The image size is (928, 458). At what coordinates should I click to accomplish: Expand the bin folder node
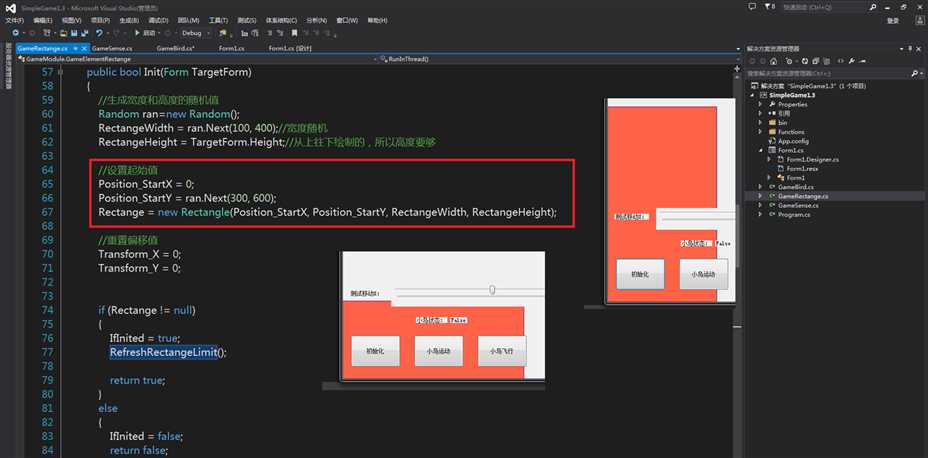761,122
